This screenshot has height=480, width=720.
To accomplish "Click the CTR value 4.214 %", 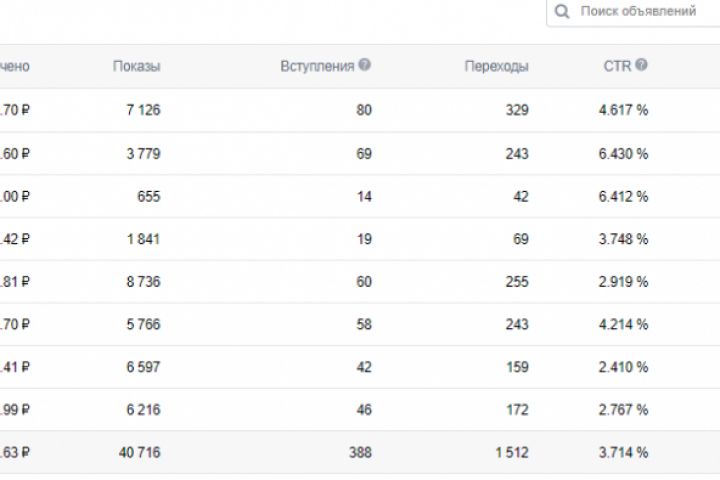I will (x=623, y=324).
